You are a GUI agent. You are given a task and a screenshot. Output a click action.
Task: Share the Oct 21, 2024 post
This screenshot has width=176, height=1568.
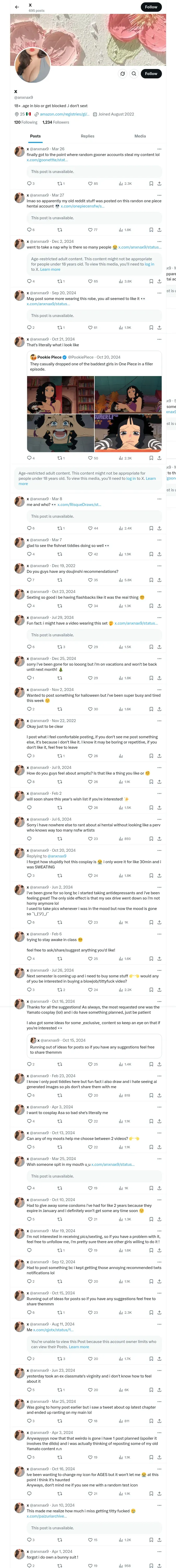coord(159,458)
